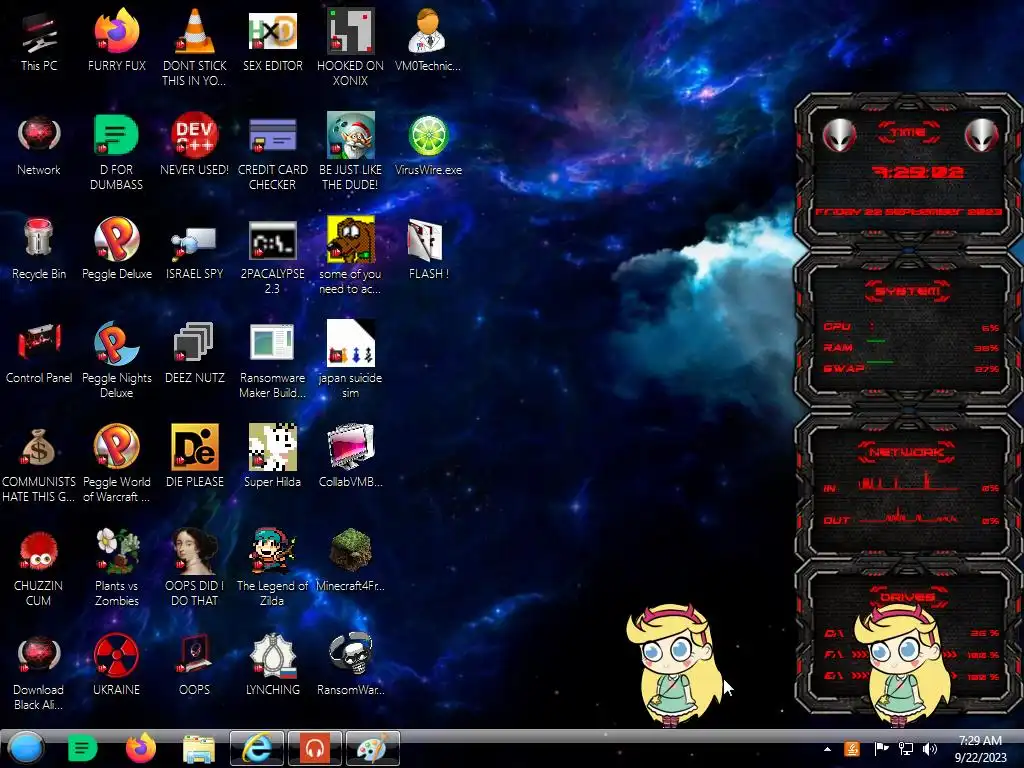This screenshot has height=768, width=1024.
Task: Click the left alien head on TIME widget
Action: click(839, 136)
